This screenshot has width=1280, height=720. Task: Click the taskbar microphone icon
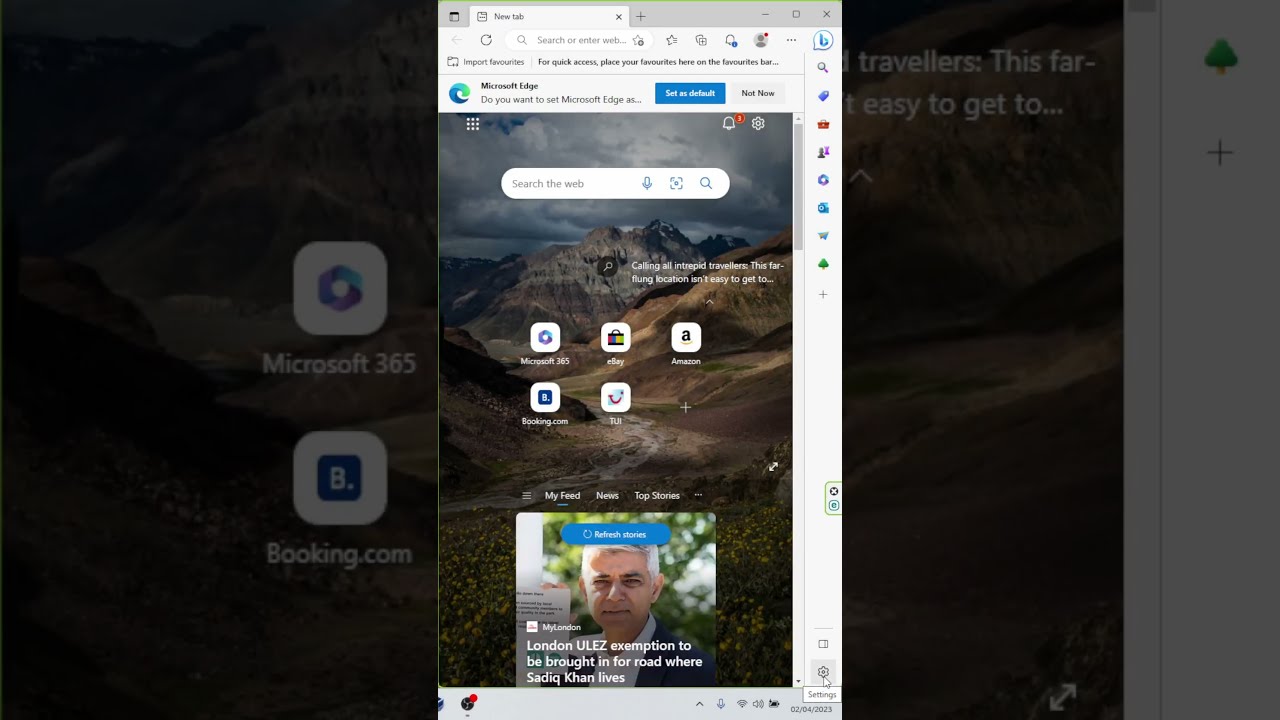[x=720, y=704]
